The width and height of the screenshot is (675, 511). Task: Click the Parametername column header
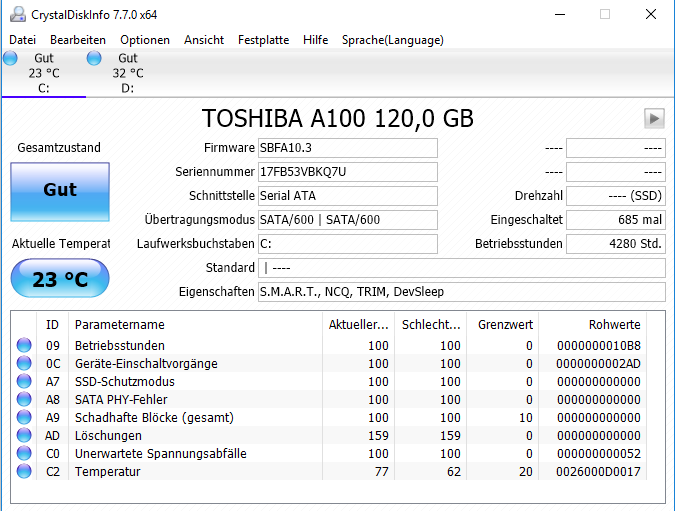point(195,325)
